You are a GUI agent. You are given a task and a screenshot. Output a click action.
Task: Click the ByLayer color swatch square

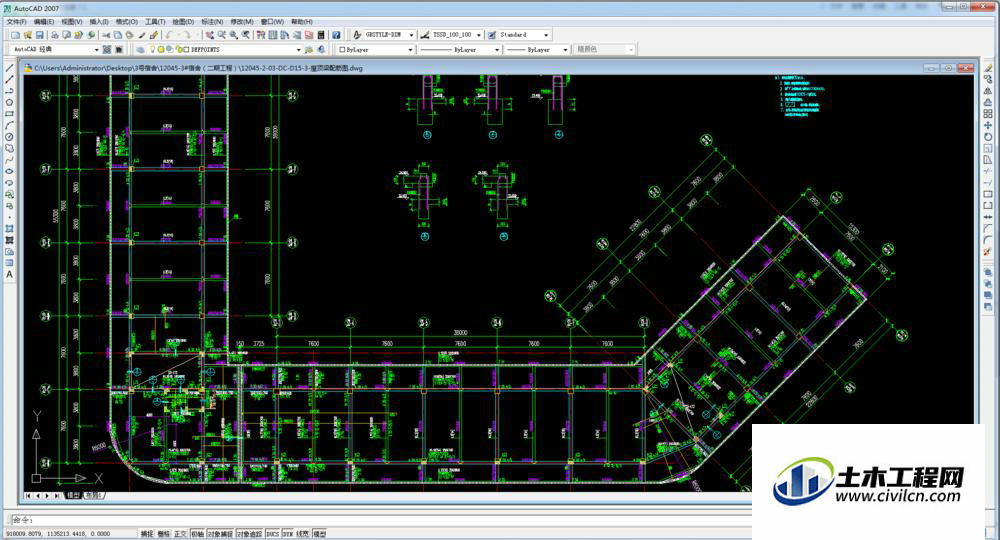[342, 49]
